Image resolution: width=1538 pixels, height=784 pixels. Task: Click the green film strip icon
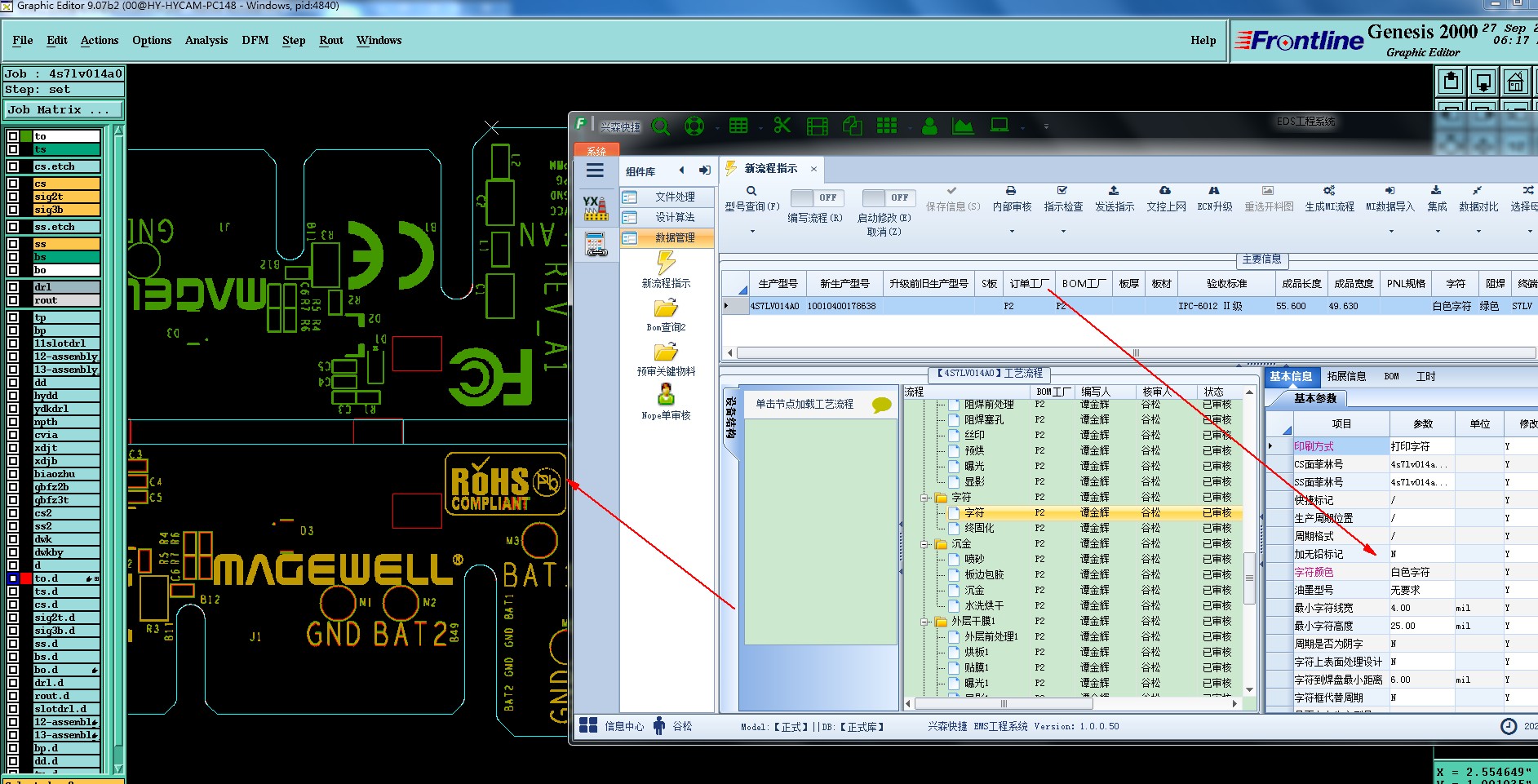[x=817, y=126]
